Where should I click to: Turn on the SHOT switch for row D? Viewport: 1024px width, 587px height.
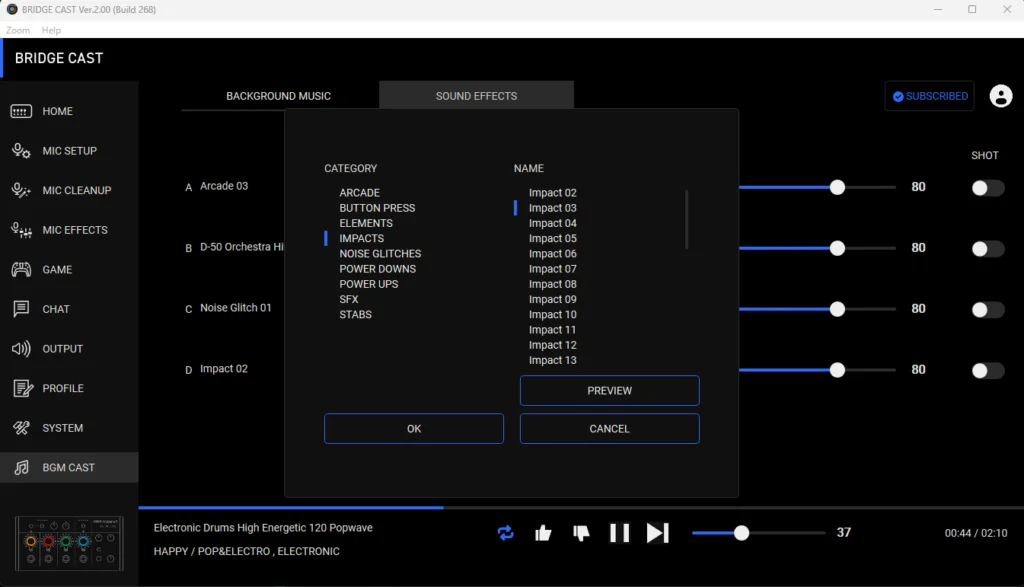click(x=987, y=371)
